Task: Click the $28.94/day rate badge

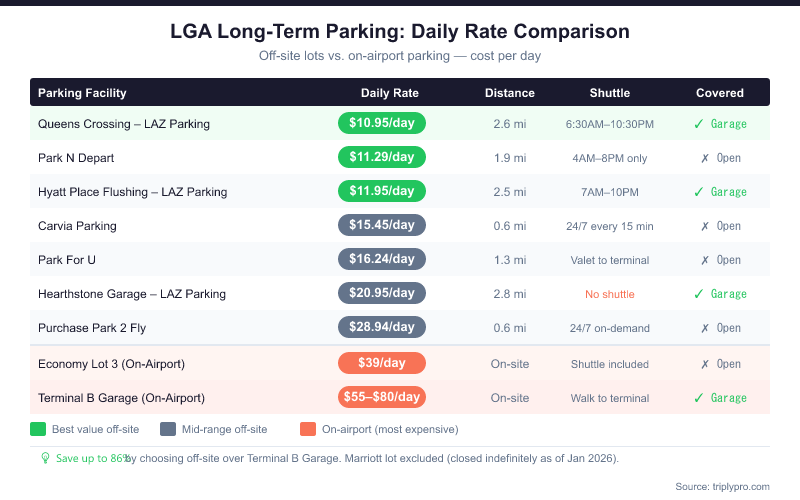Action: (382, 328)
